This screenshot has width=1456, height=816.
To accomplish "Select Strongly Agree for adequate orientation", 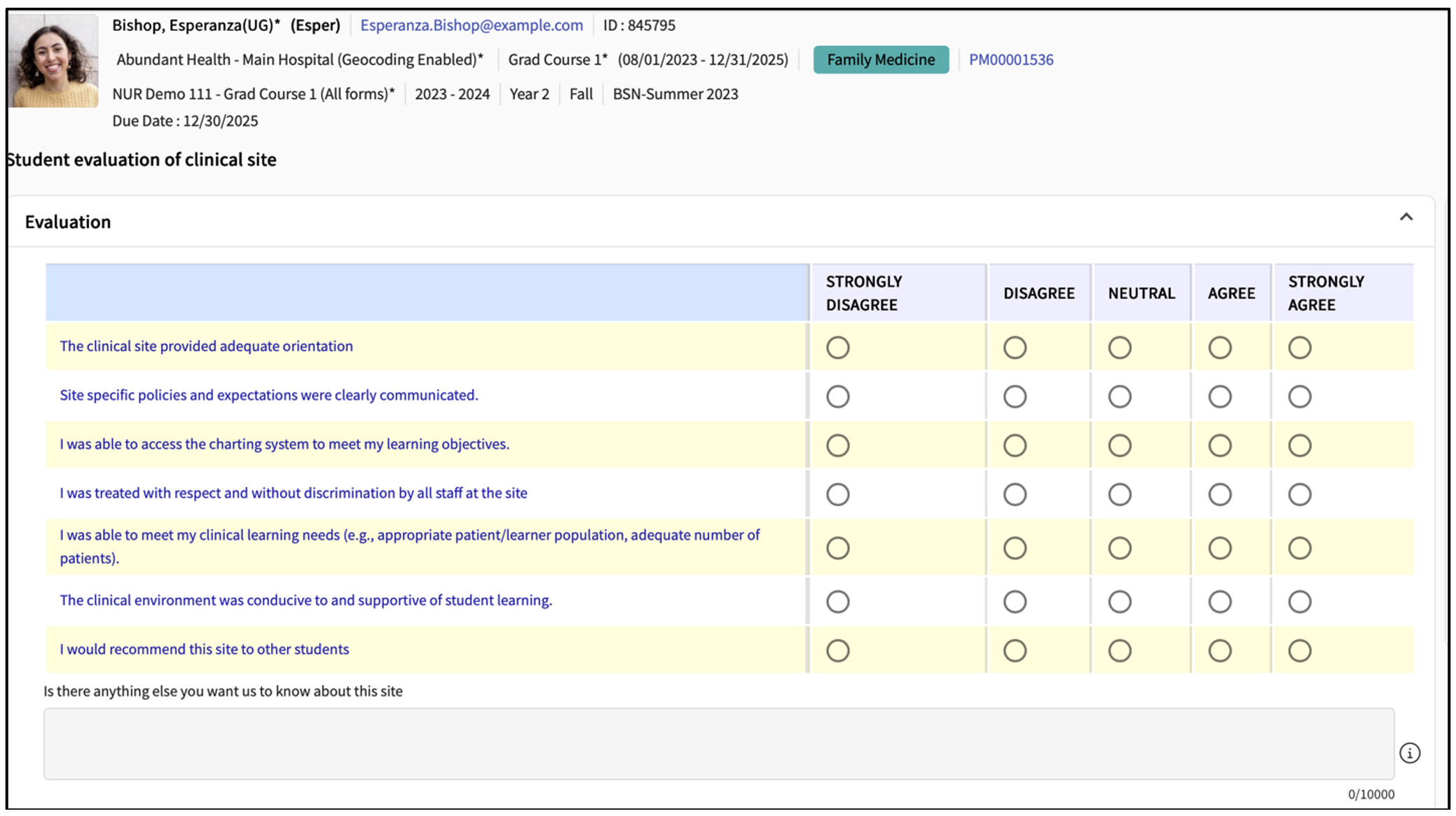I will point(1299,348).
